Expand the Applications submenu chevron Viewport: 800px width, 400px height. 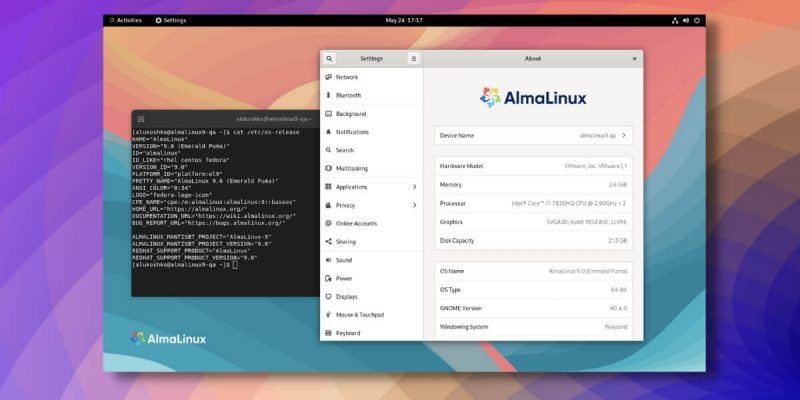pyautogui.click(x=414, y=187)
